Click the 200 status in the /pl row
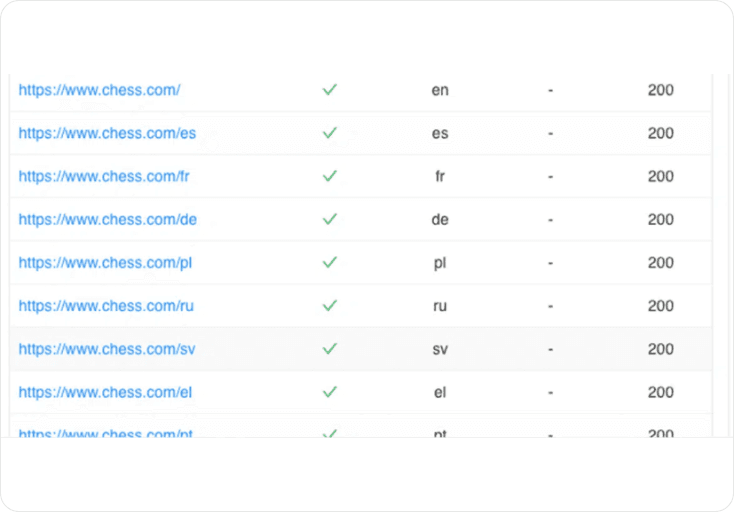The height and width of the screenshot is (512, 734). click(x=661, y=263)
